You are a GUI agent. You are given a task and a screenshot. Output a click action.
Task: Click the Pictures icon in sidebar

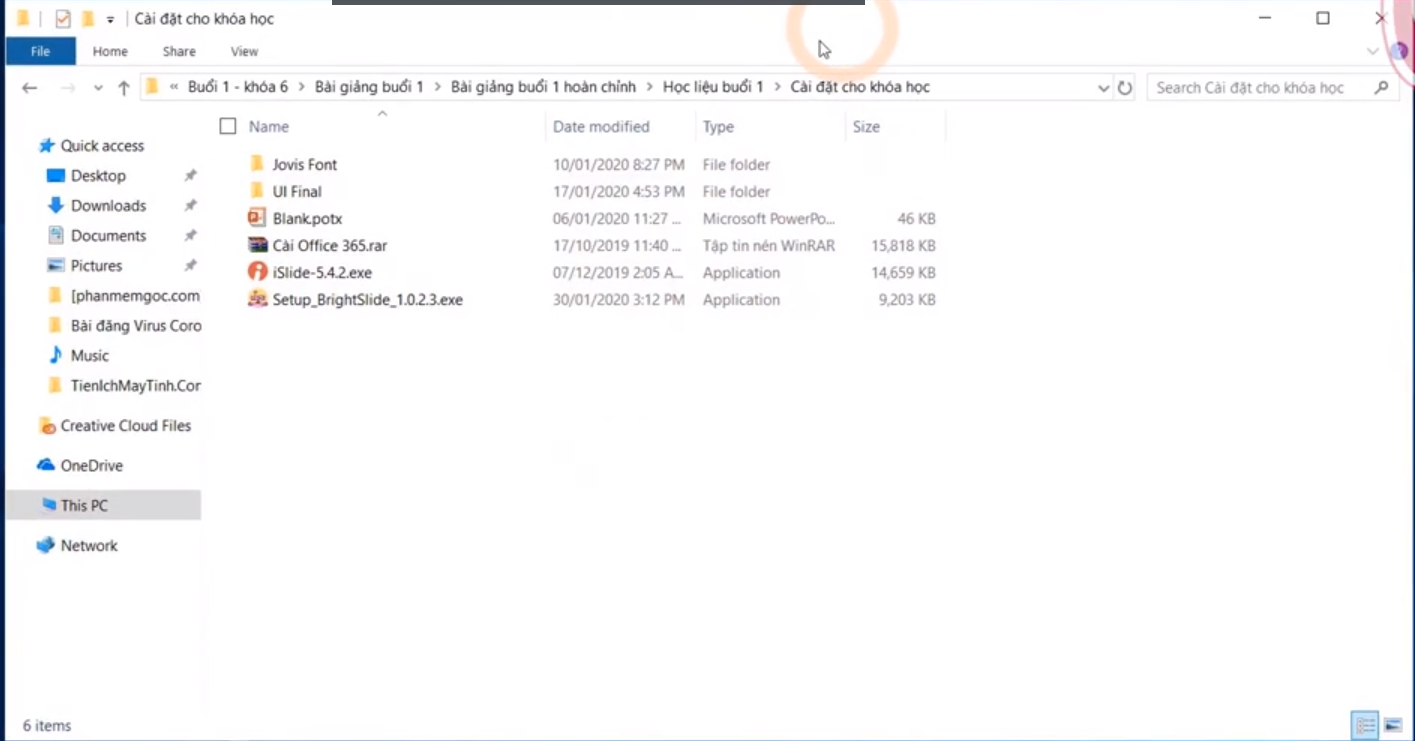56,266
